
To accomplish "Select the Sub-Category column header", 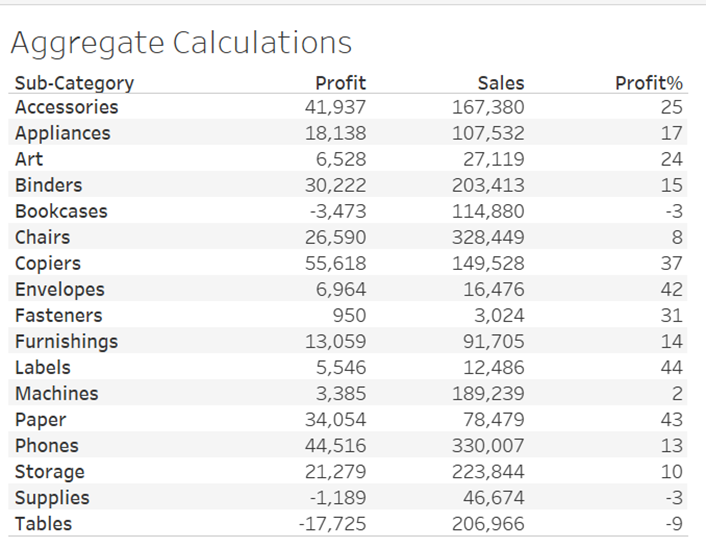I will click(74, 83).
